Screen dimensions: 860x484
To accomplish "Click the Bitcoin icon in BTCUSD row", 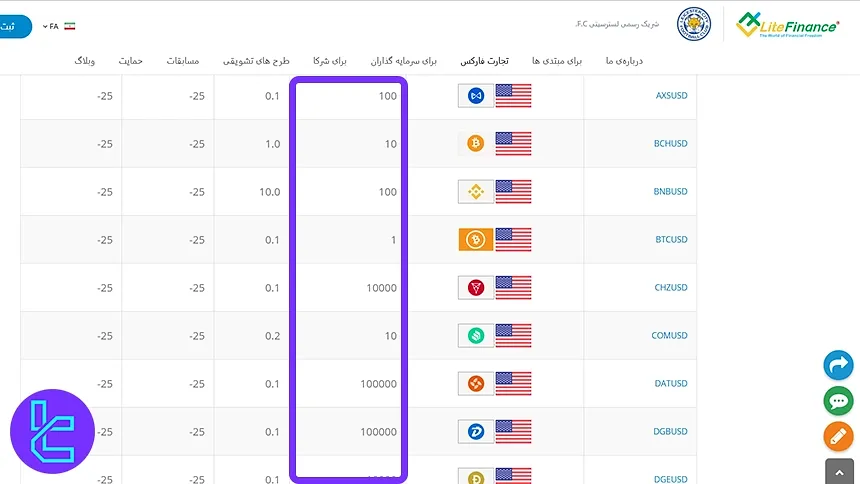I will click(x=476, y=239).
